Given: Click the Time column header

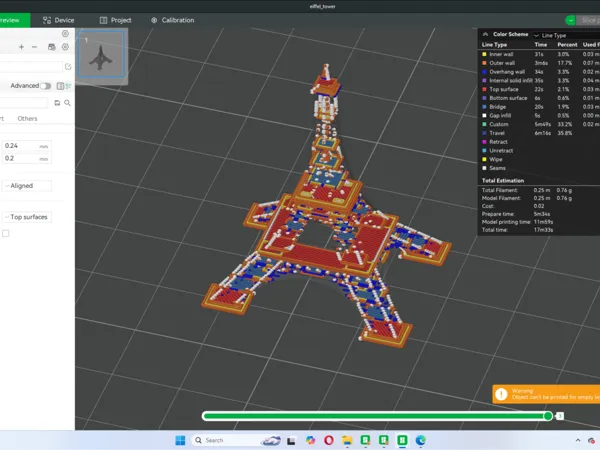Looking at the screenshot, I should click(x=541, y=45).
